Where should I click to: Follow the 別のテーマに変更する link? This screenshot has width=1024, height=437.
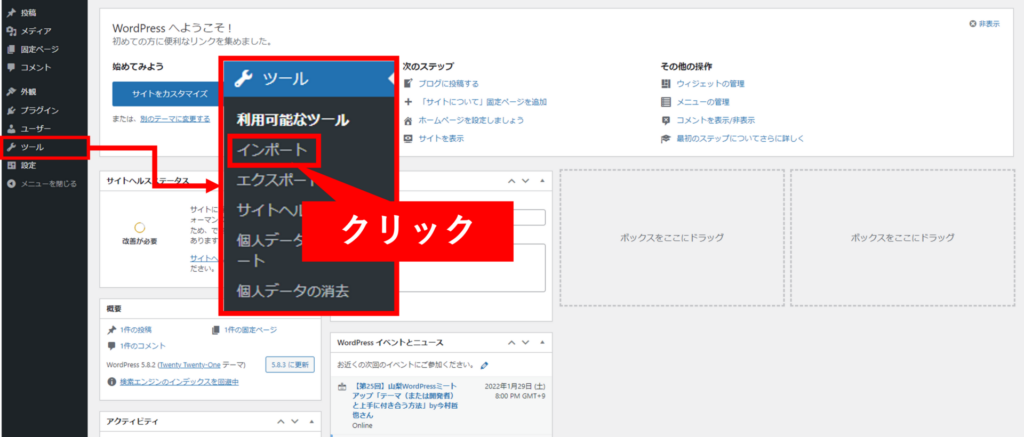(175, 119)
